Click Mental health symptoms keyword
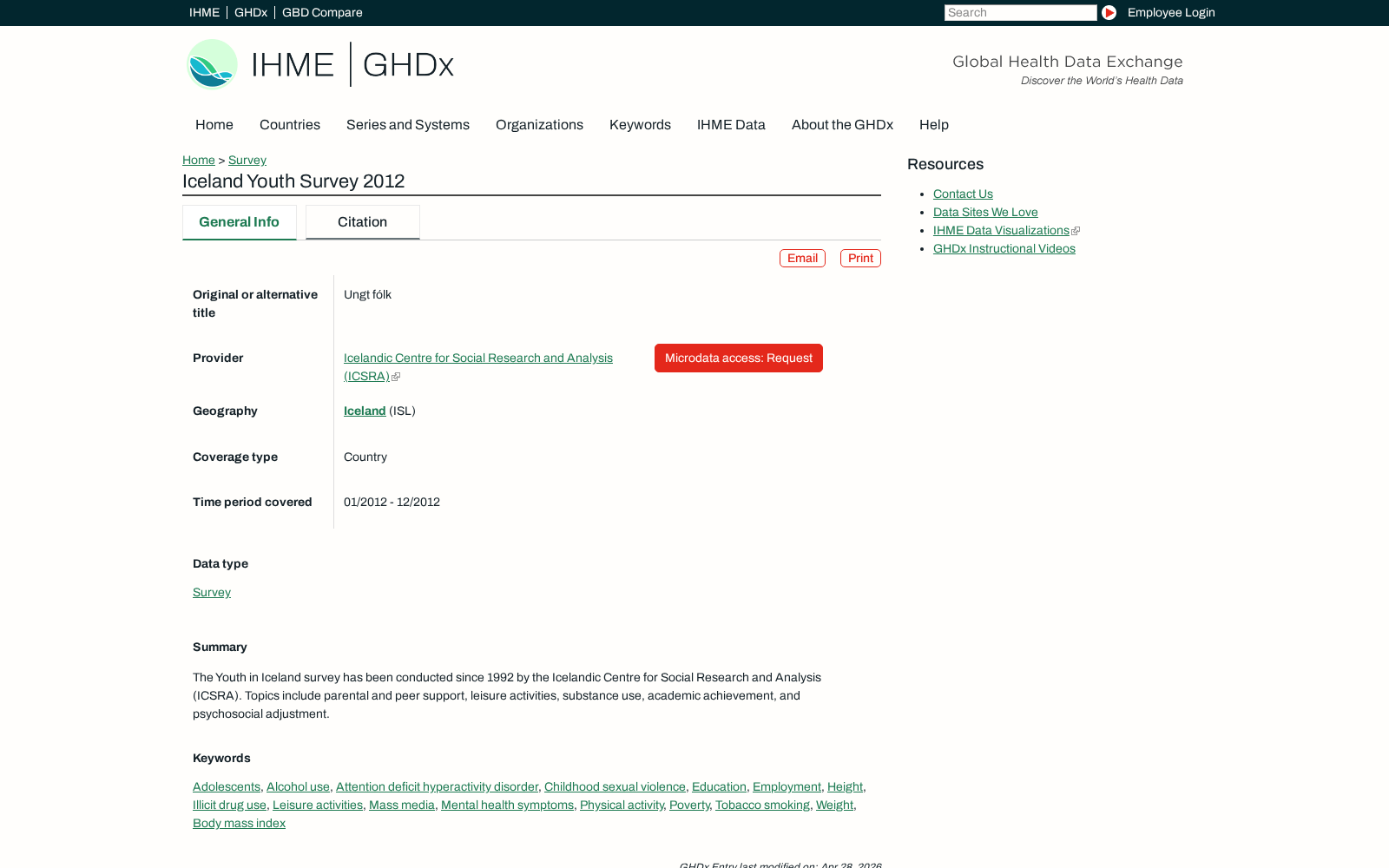Image resolution: width=1389 pixels, height=868 pixels. (507, 805)
